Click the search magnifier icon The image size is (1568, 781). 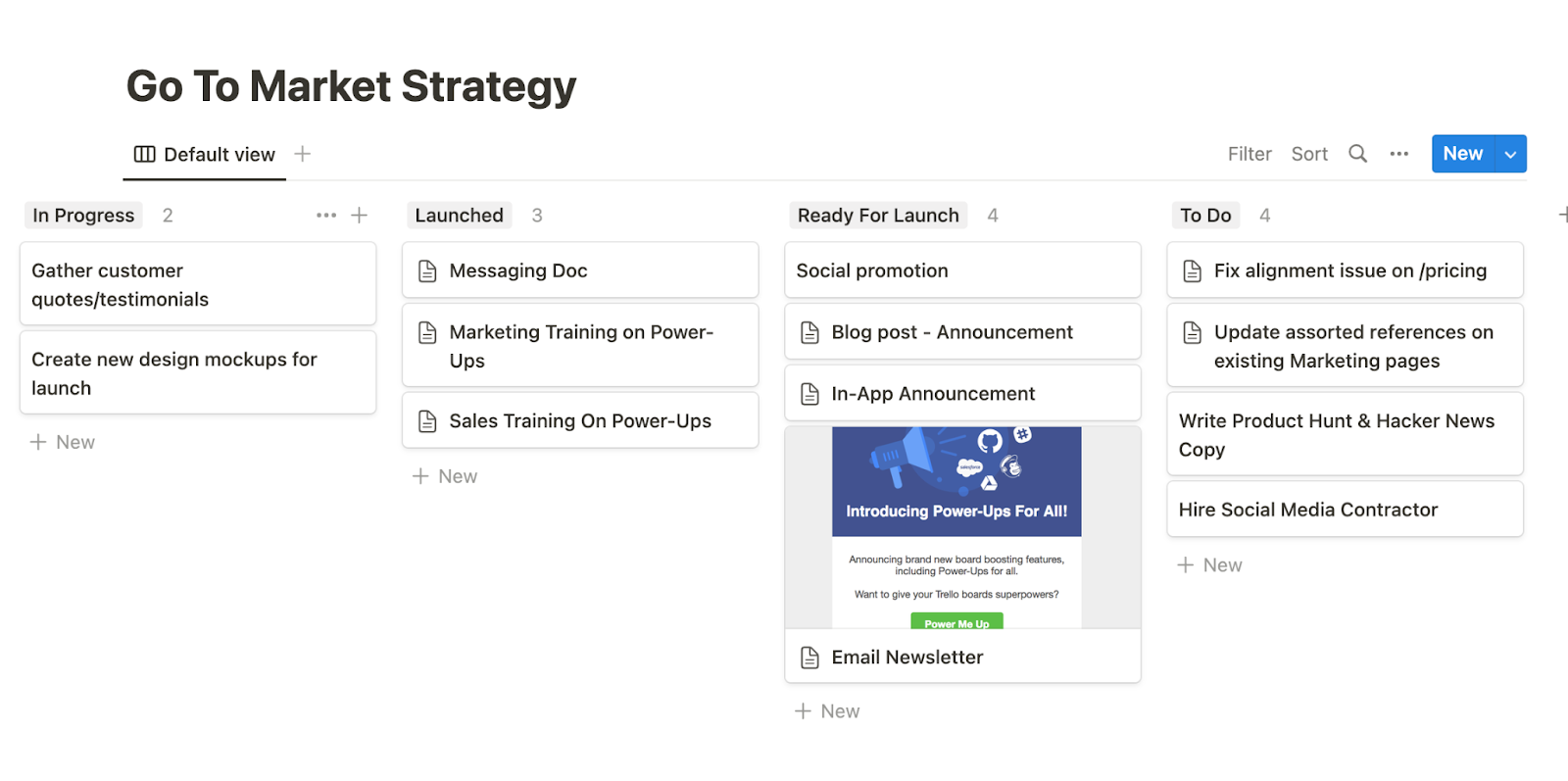click(x=1357, y=154)
